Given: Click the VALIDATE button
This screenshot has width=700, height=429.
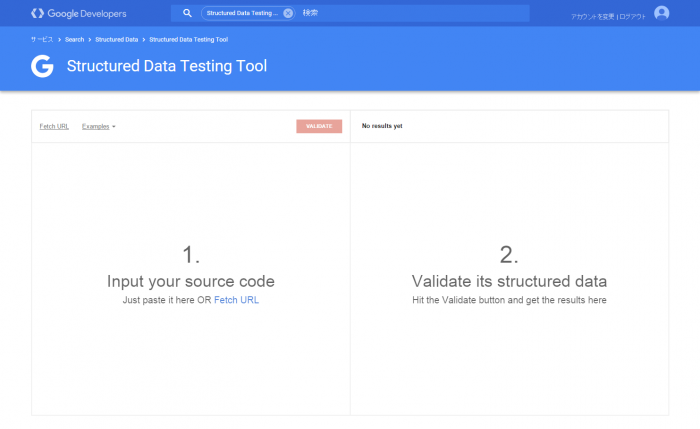Looking at the screenshot, I should 319,126.
